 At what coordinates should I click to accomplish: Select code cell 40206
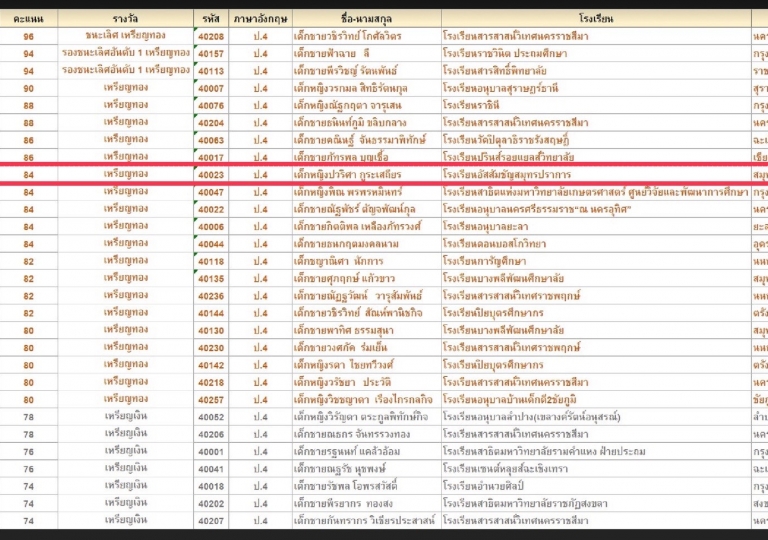pyautogui.click(x=211, y=435)
